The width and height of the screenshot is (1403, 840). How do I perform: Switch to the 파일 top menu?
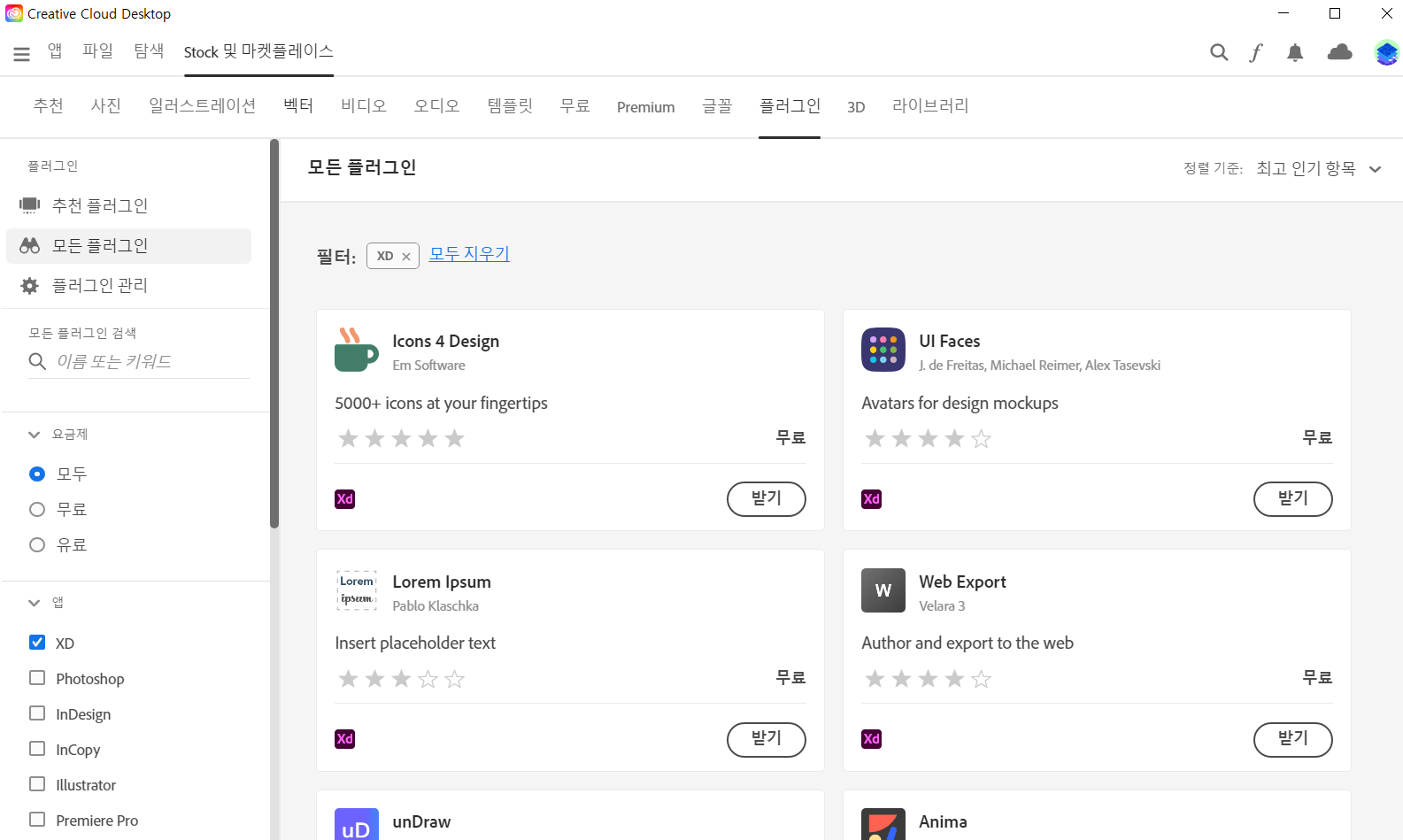tap(98, 50)
